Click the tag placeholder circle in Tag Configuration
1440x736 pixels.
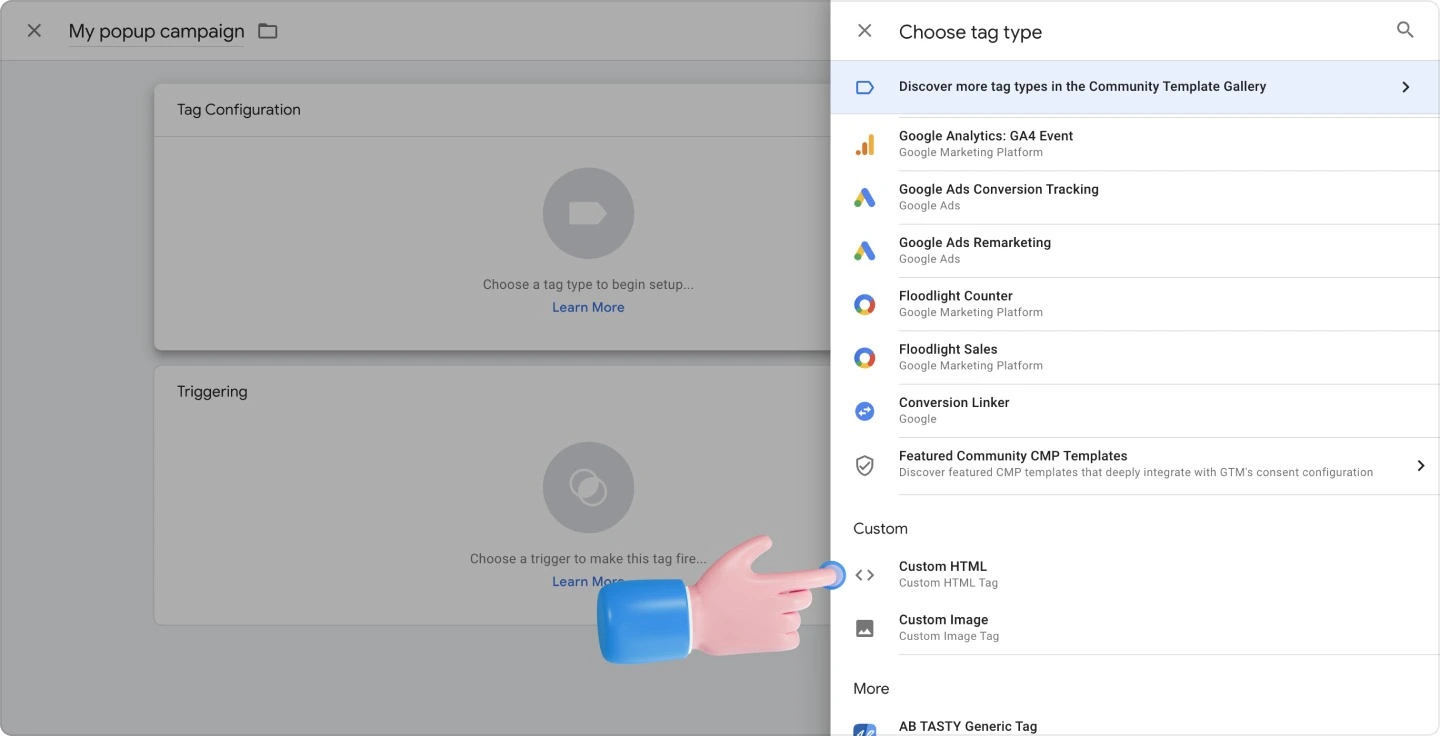tap(588, 213)
